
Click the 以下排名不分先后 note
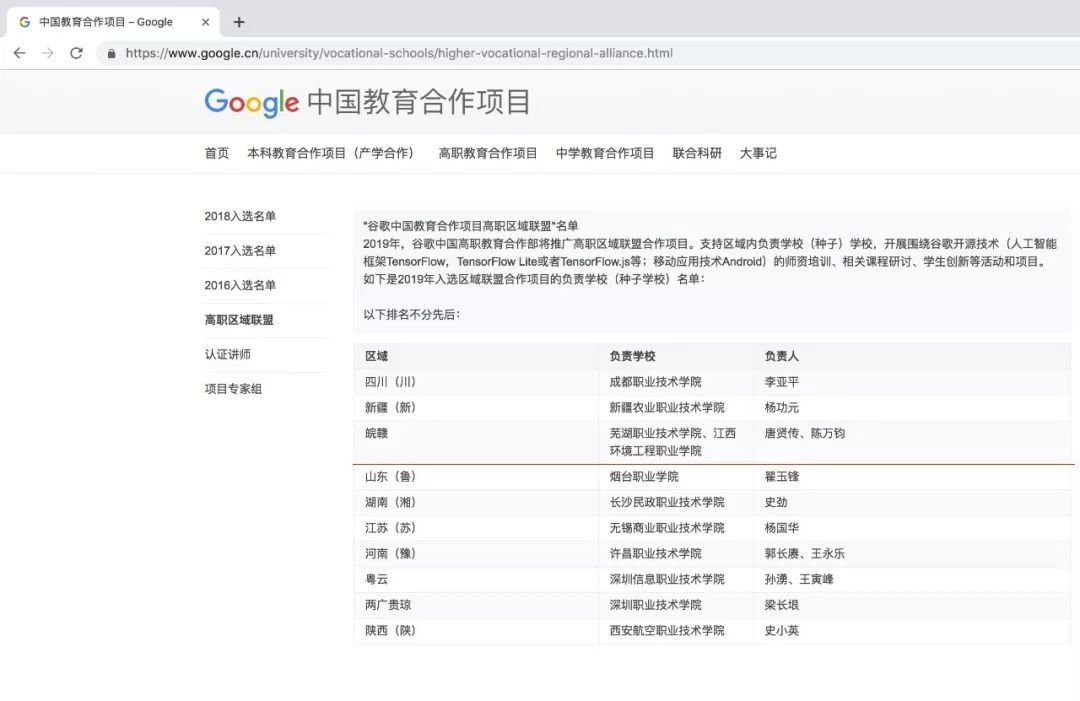(411, 315)
